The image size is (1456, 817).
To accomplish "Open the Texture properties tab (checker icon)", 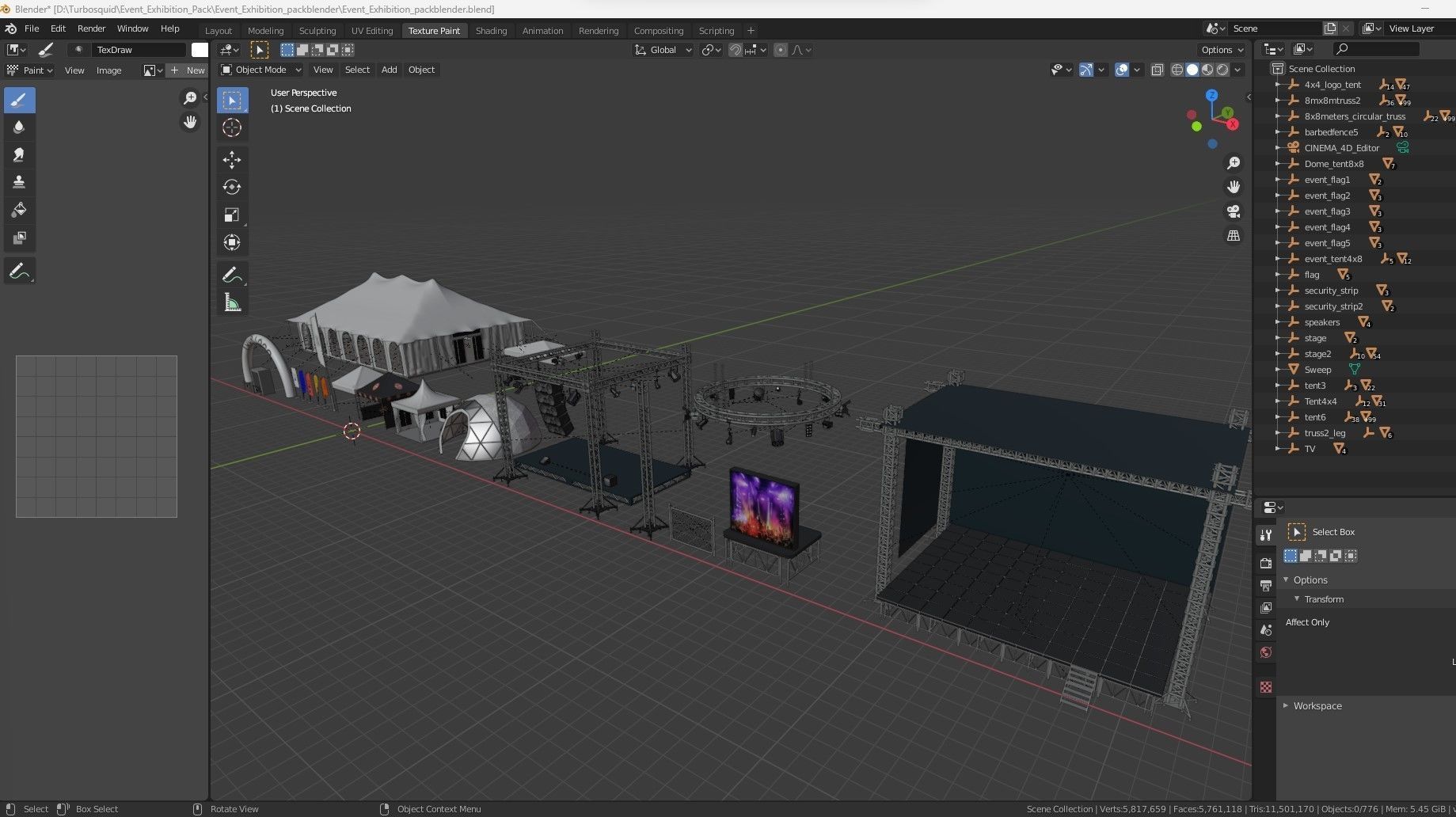I will (1266, 687).
